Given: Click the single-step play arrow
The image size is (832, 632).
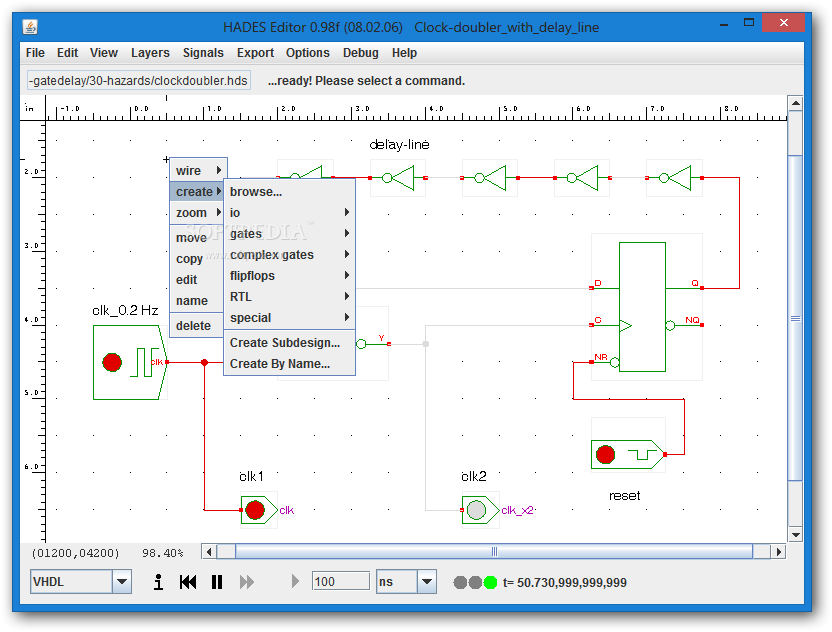Looking at the screenshot, I should tap(295, 582).
